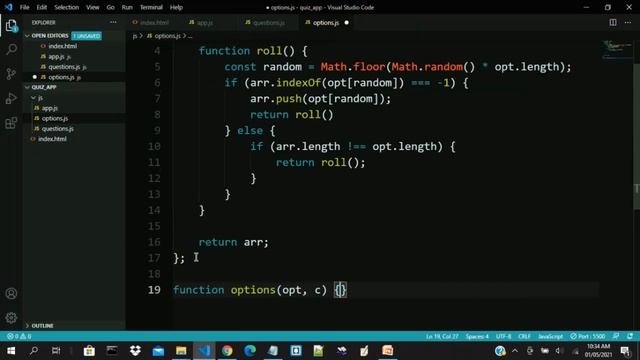Open editor More Actions ellipsis

628,22
